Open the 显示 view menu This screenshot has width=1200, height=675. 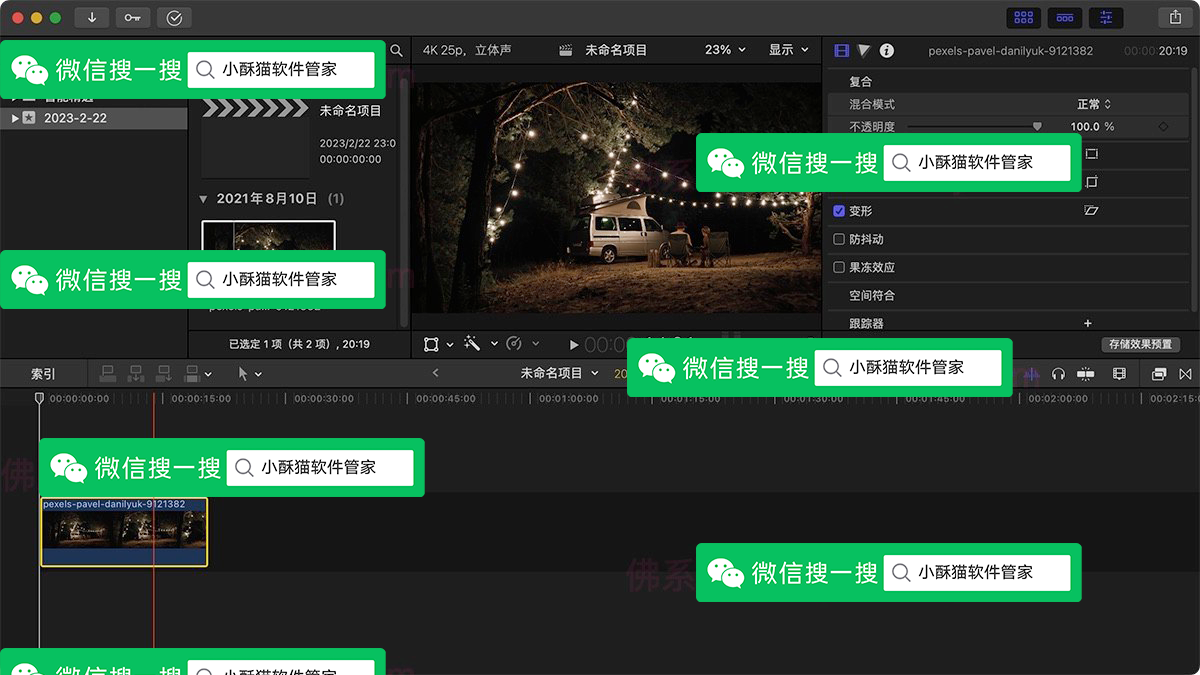coord(789,49)
